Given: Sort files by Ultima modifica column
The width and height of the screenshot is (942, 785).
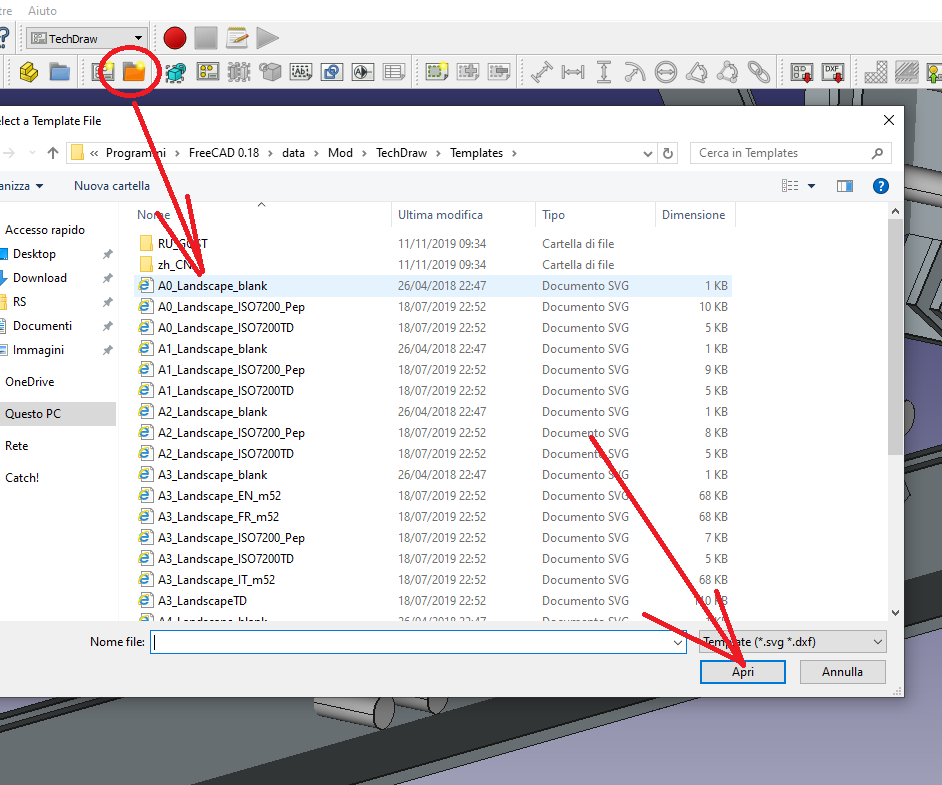Looking at the screenshot, I should [463, 215].
